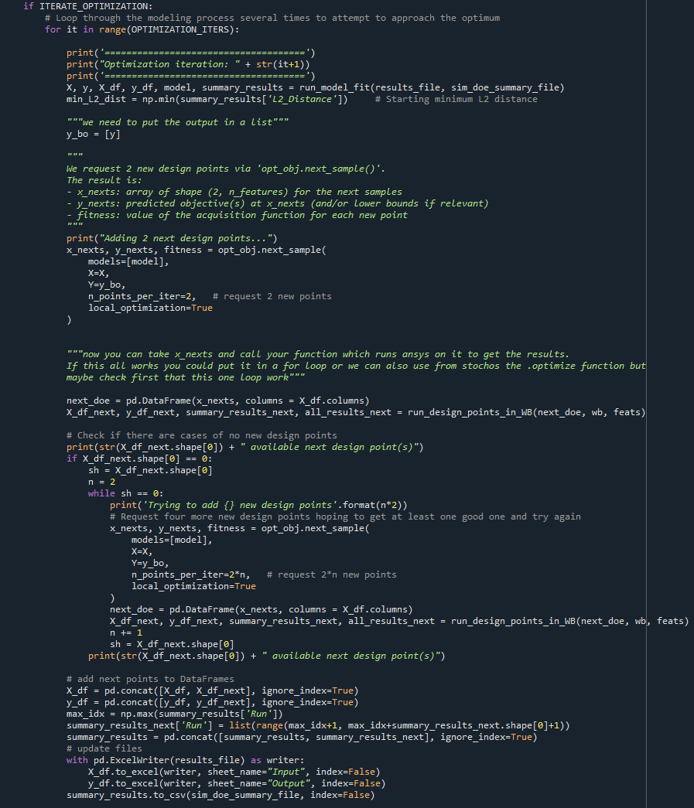
Task: Click the 'We request 2 new design points' docstring
Action: coord(226,169)
